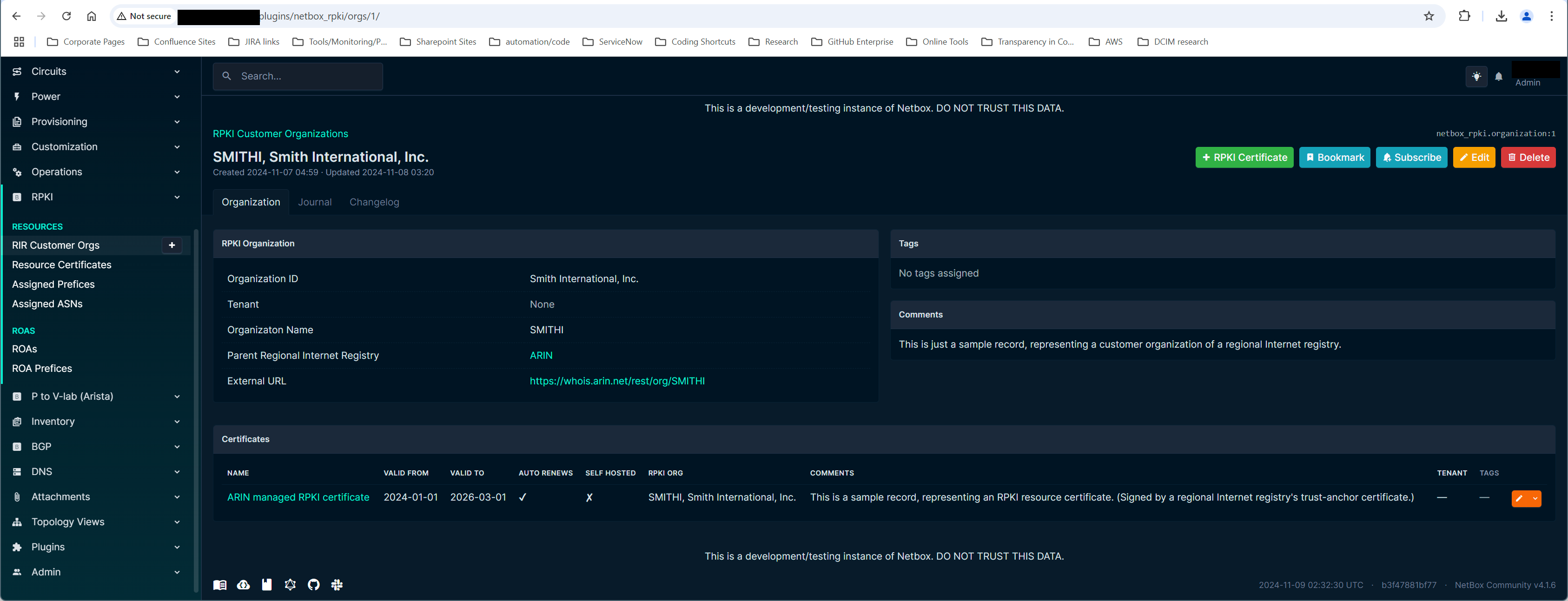Add a new RIR Customer Org with plus button
Screen dimensions: 1568x601
[x=172, y=245]
